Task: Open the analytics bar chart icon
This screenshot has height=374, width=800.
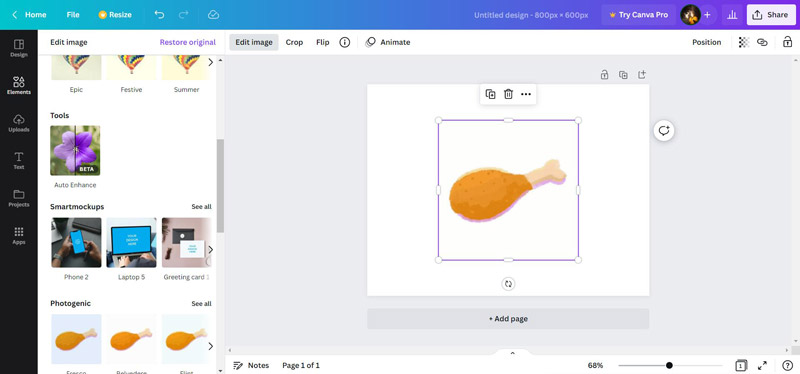Action: click(x=732, y=15)
